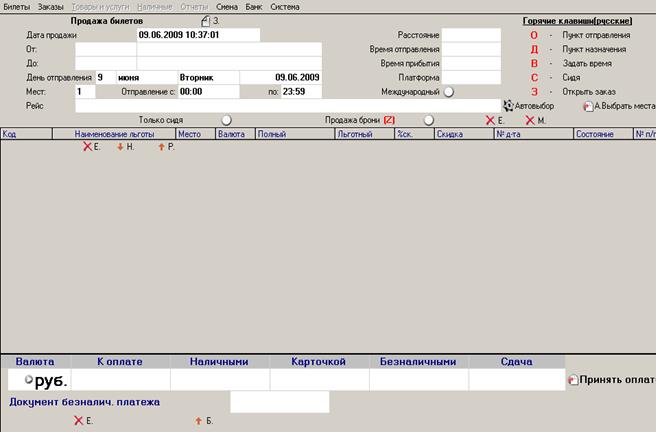Click the down arrow icon labeled Н.

[x=120, y=147]
